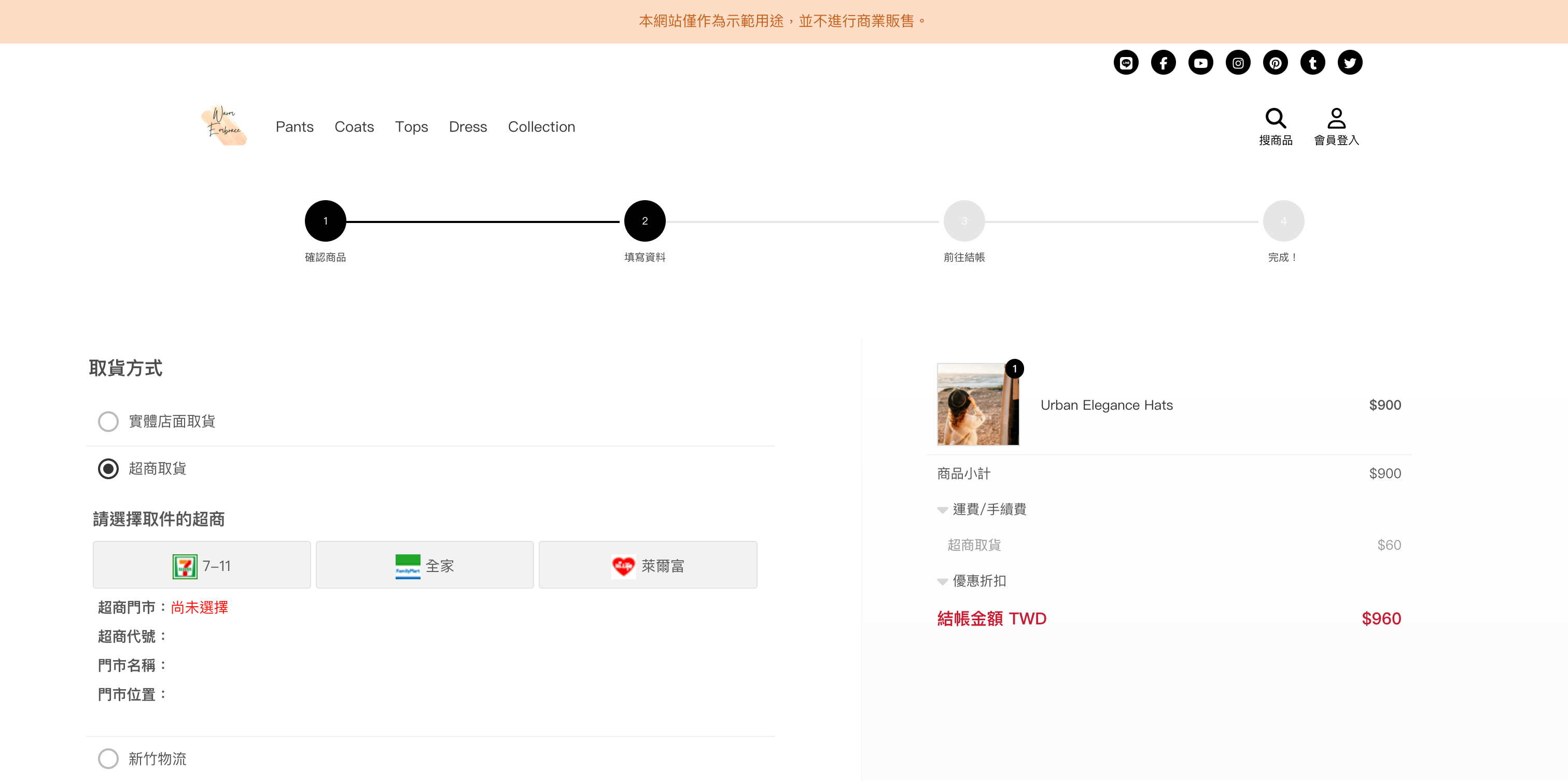The height and width of the screenshot is (781, 1568).
Task: Click the Urban Elegance Hats thumbnail
Action: coord(977,404)
